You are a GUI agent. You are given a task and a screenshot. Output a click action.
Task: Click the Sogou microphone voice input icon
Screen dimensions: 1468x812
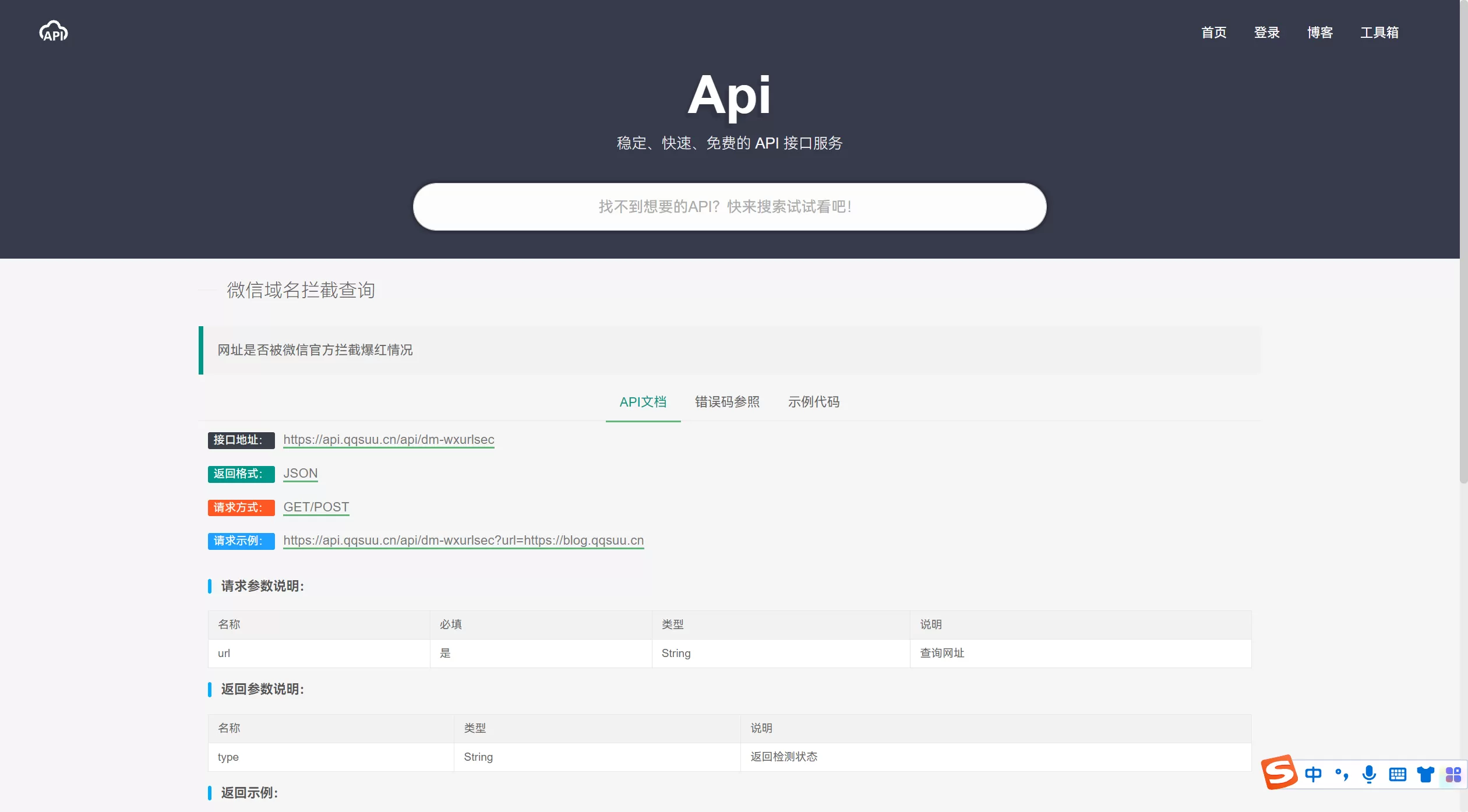click(1370, 774)
